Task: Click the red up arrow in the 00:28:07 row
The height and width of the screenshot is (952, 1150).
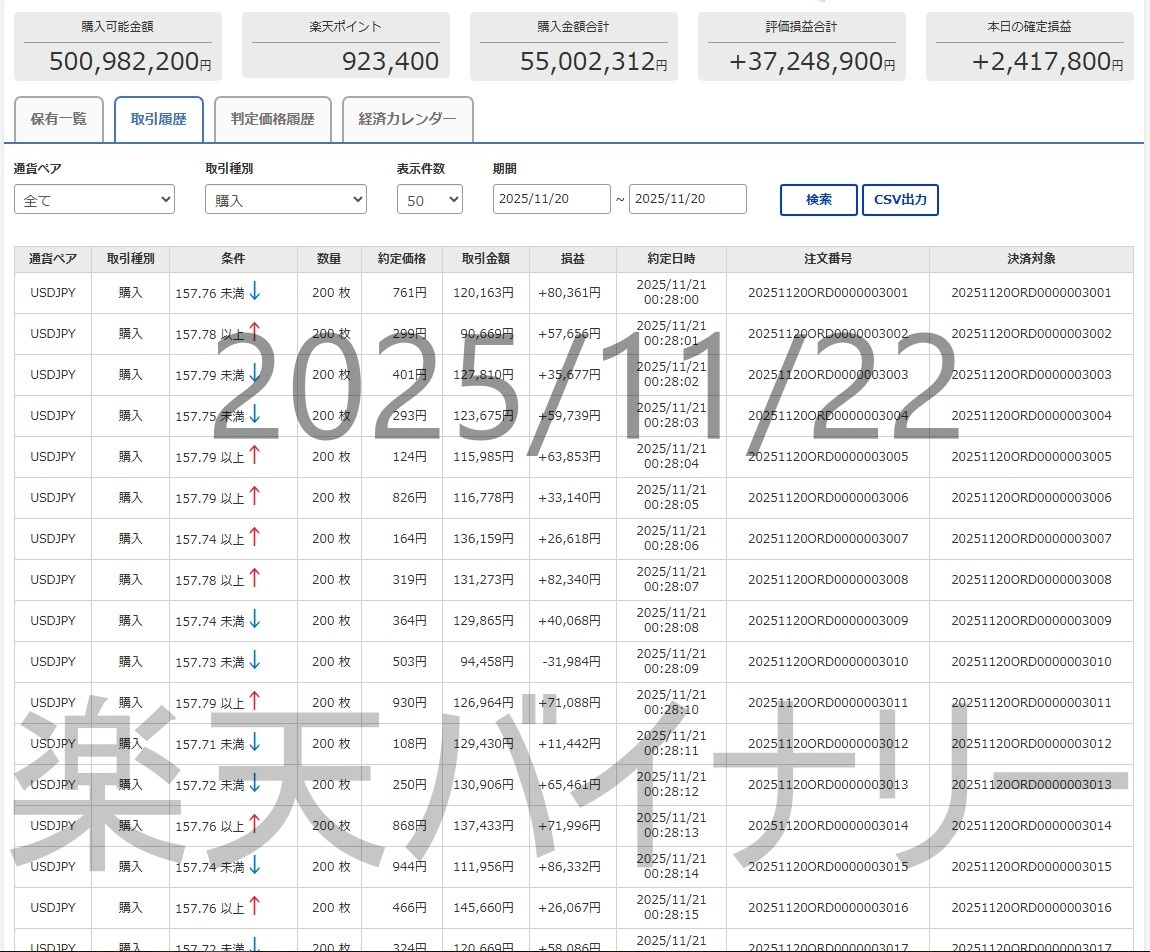Action: pyautogui.click(x=254, y=579)
